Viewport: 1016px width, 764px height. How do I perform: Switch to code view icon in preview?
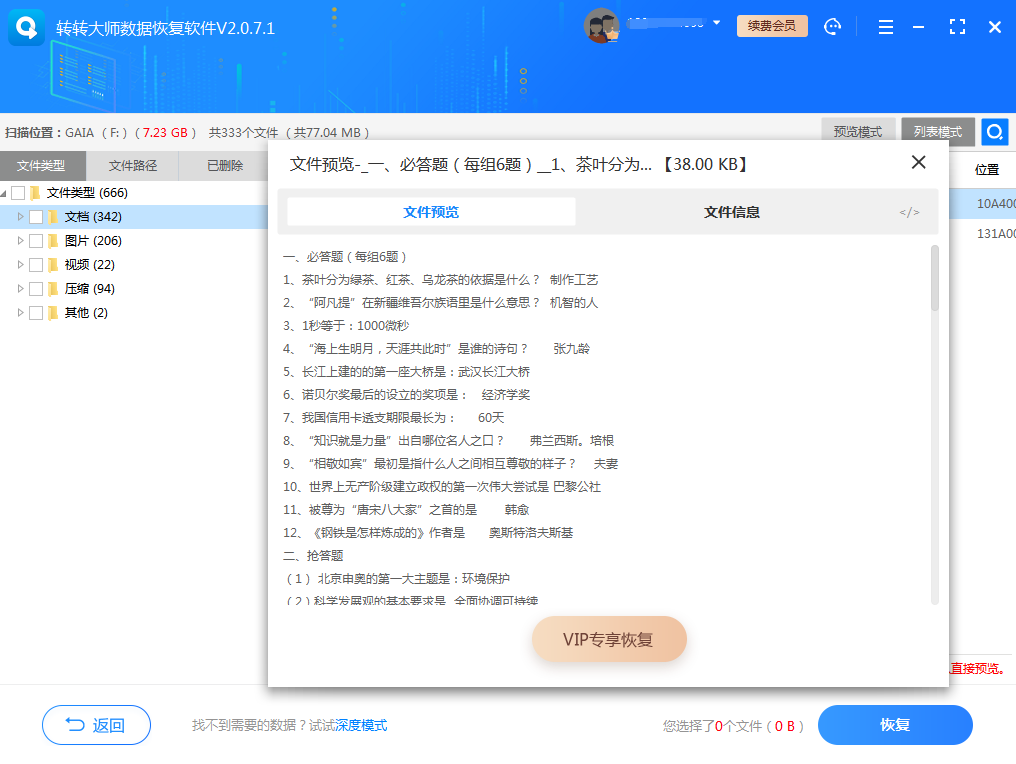[x=909, y=212]
